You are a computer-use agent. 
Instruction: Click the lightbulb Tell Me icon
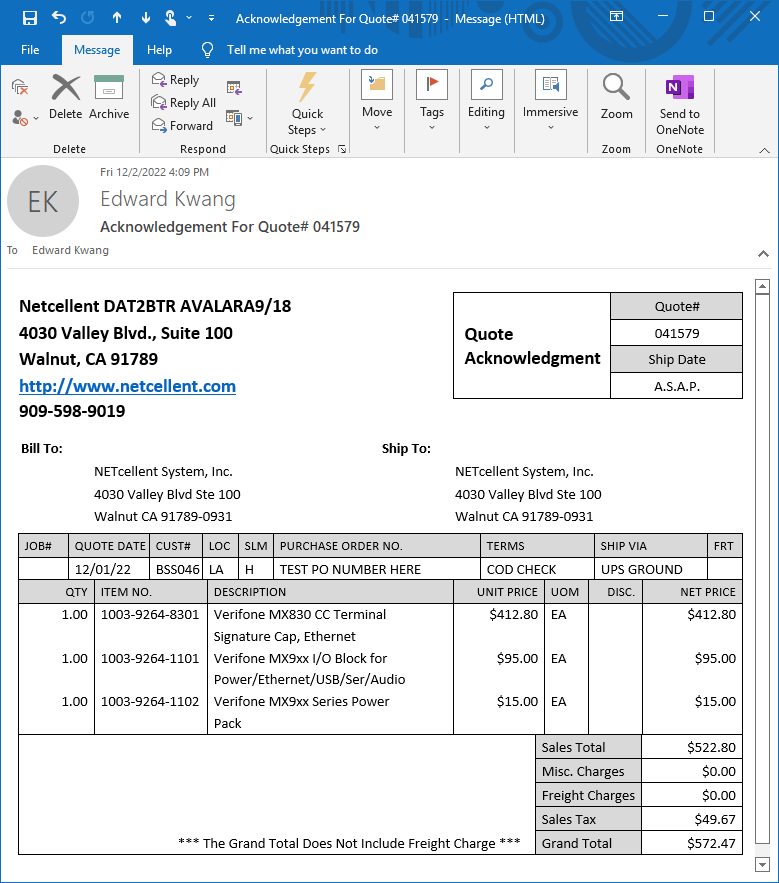[207, 50]
